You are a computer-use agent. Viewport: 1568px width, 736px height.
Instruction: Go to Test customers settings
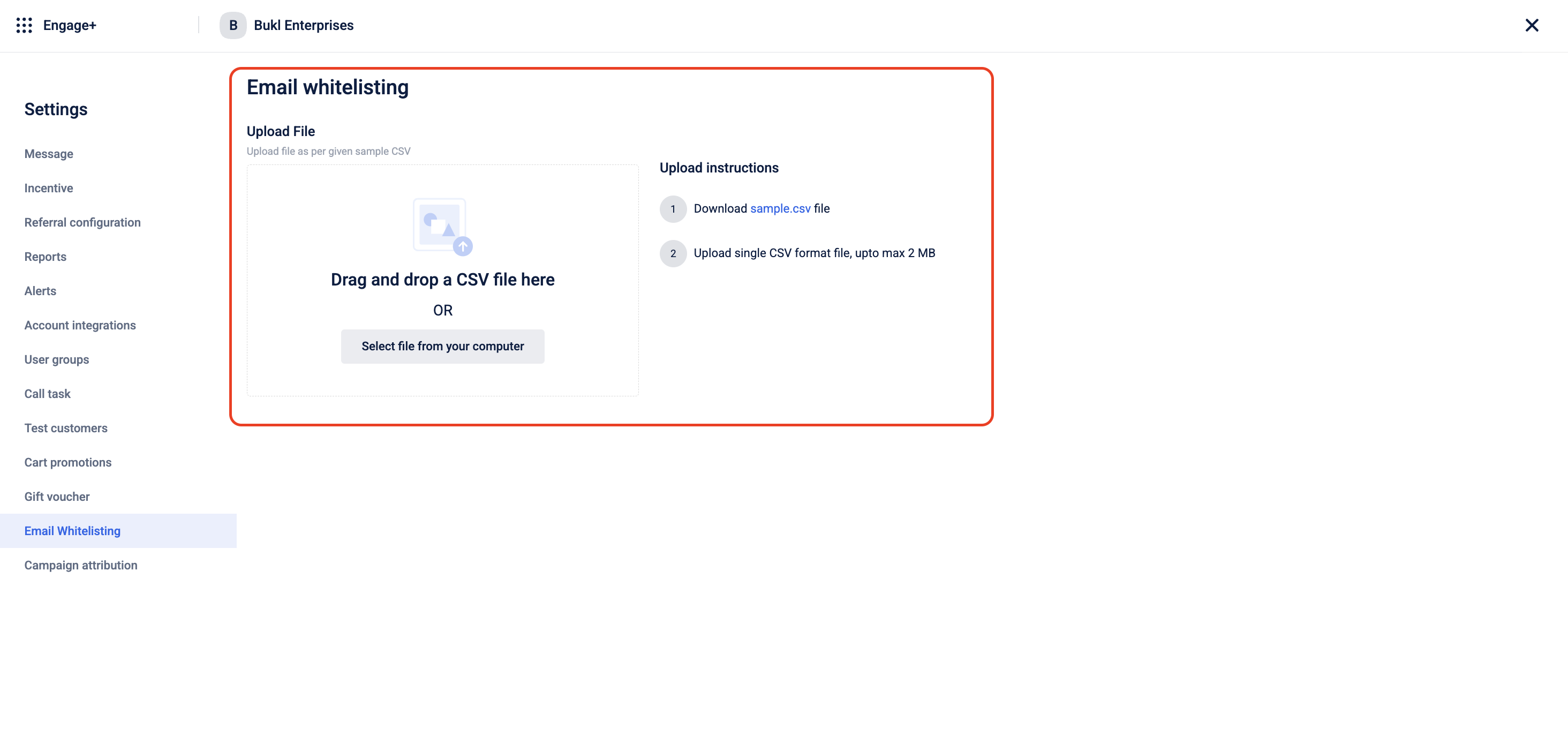66,428
